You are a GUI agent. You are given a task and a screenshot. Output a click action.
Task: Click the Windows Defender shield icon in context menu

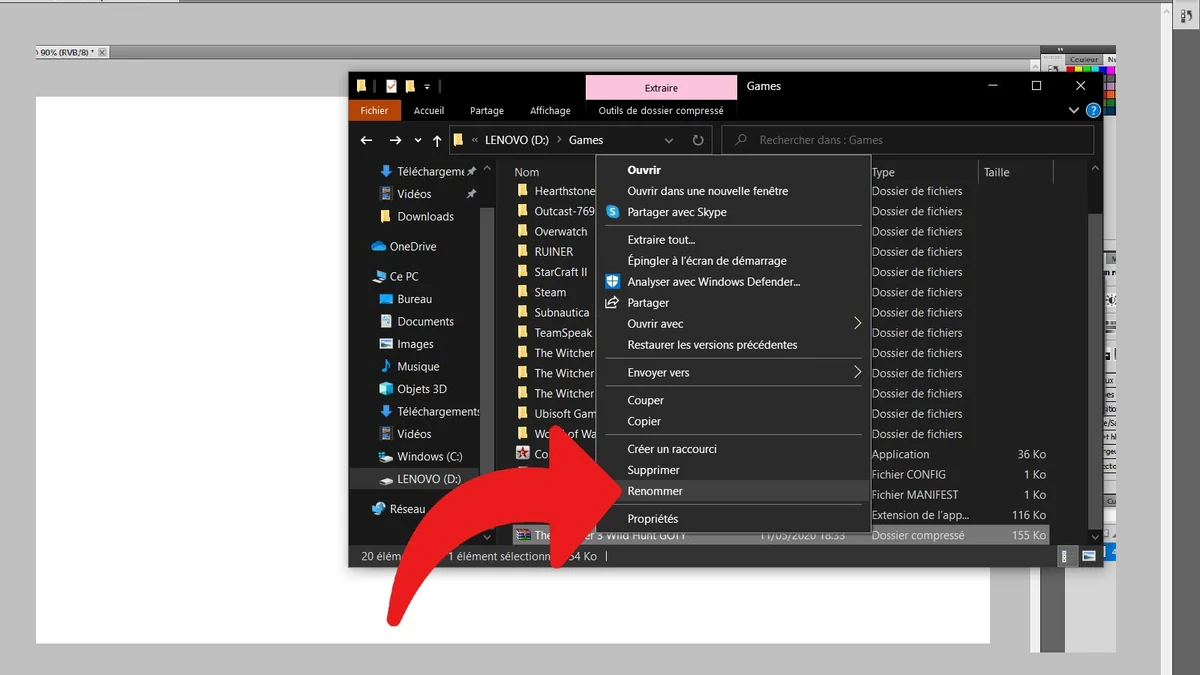[x=611, y=281]
